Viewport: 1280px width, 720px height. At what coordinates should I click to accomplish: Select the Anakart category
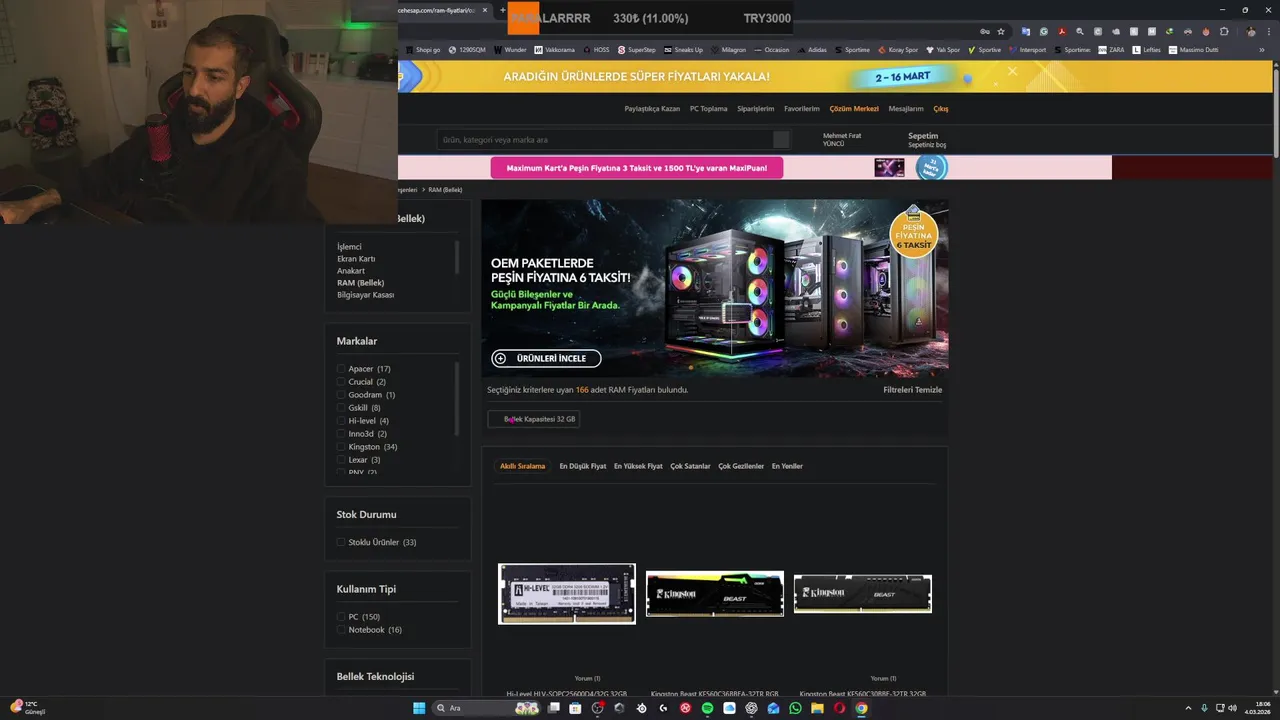pyautogui.click(x=351, y=271)
